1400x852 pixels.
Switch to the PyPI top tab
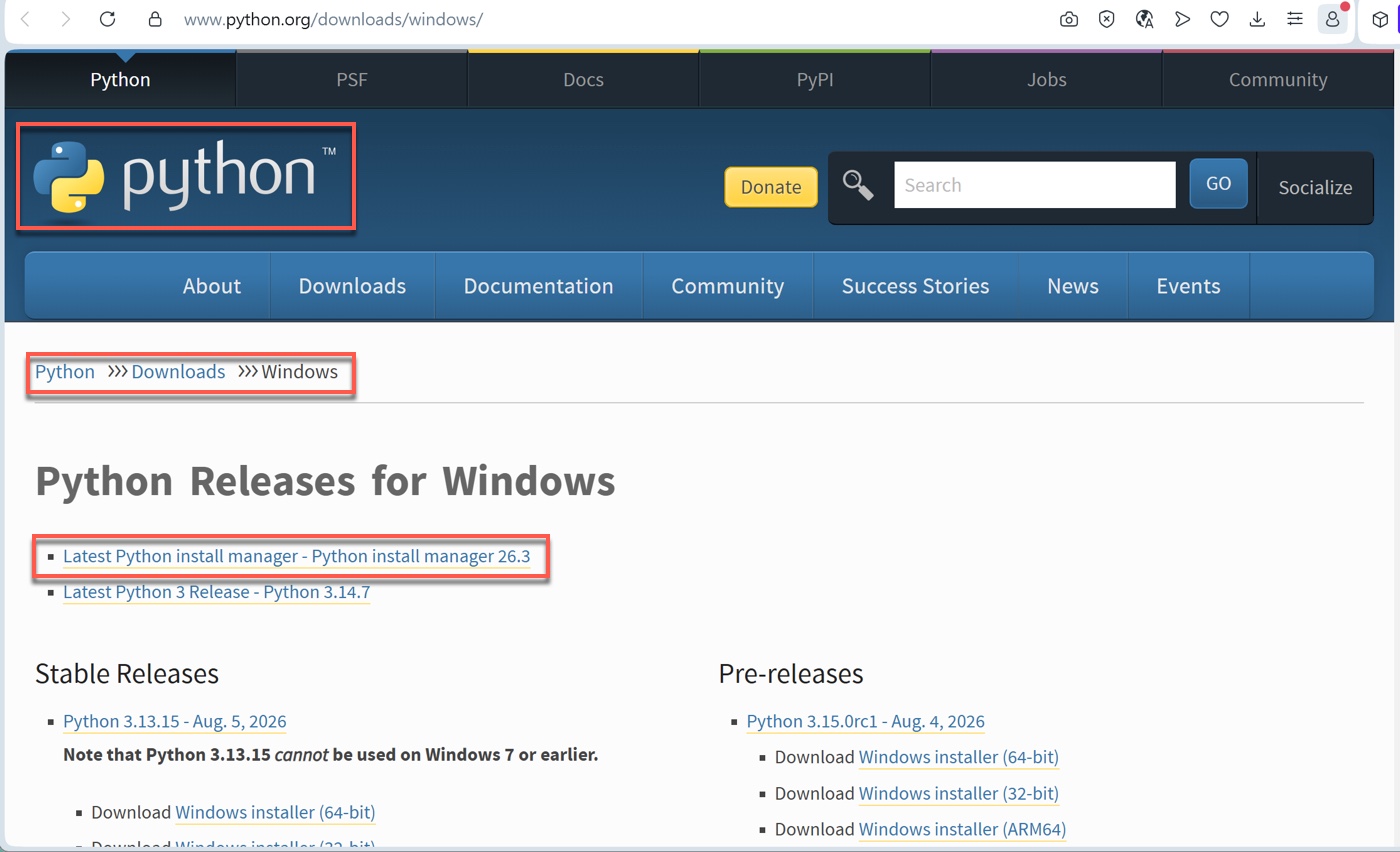coord(815,80)
